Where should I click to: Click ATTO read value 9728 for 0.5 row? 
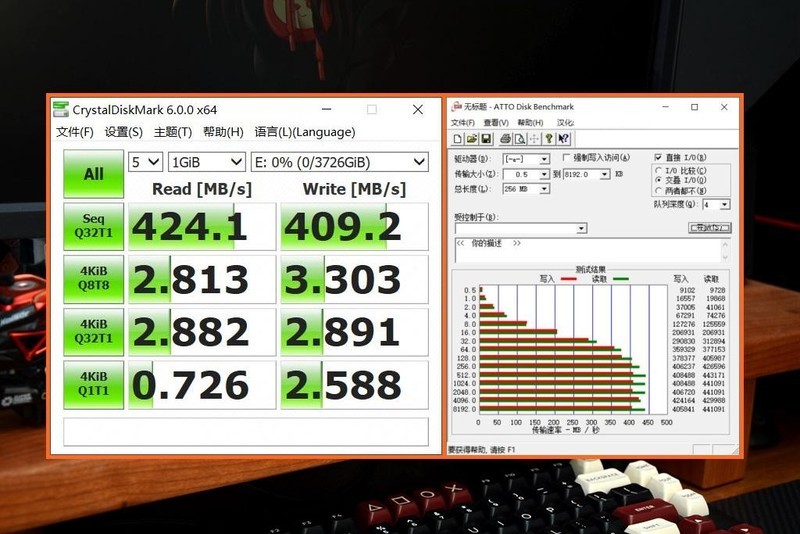[717, 290]
